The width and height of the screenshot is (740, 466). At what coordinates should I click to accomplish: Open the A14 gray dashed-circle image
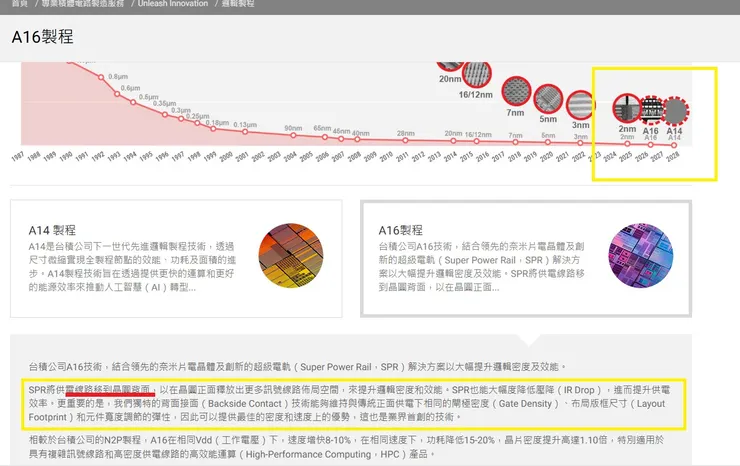click(675, 111)
